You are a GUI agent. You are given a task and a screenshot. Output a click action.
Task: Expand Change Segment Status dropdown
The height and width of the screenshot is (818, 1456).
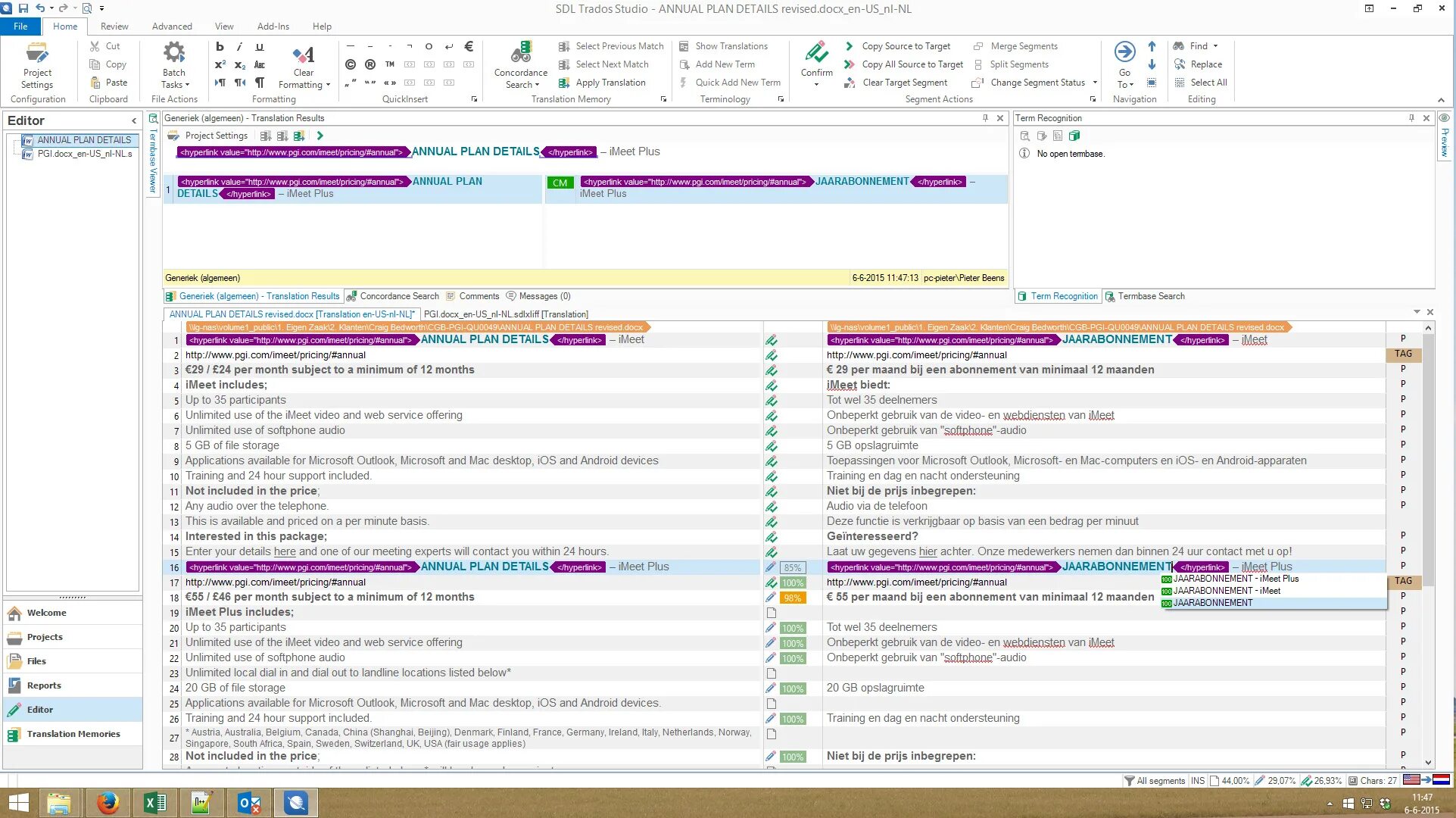(x=1095, y=83)
